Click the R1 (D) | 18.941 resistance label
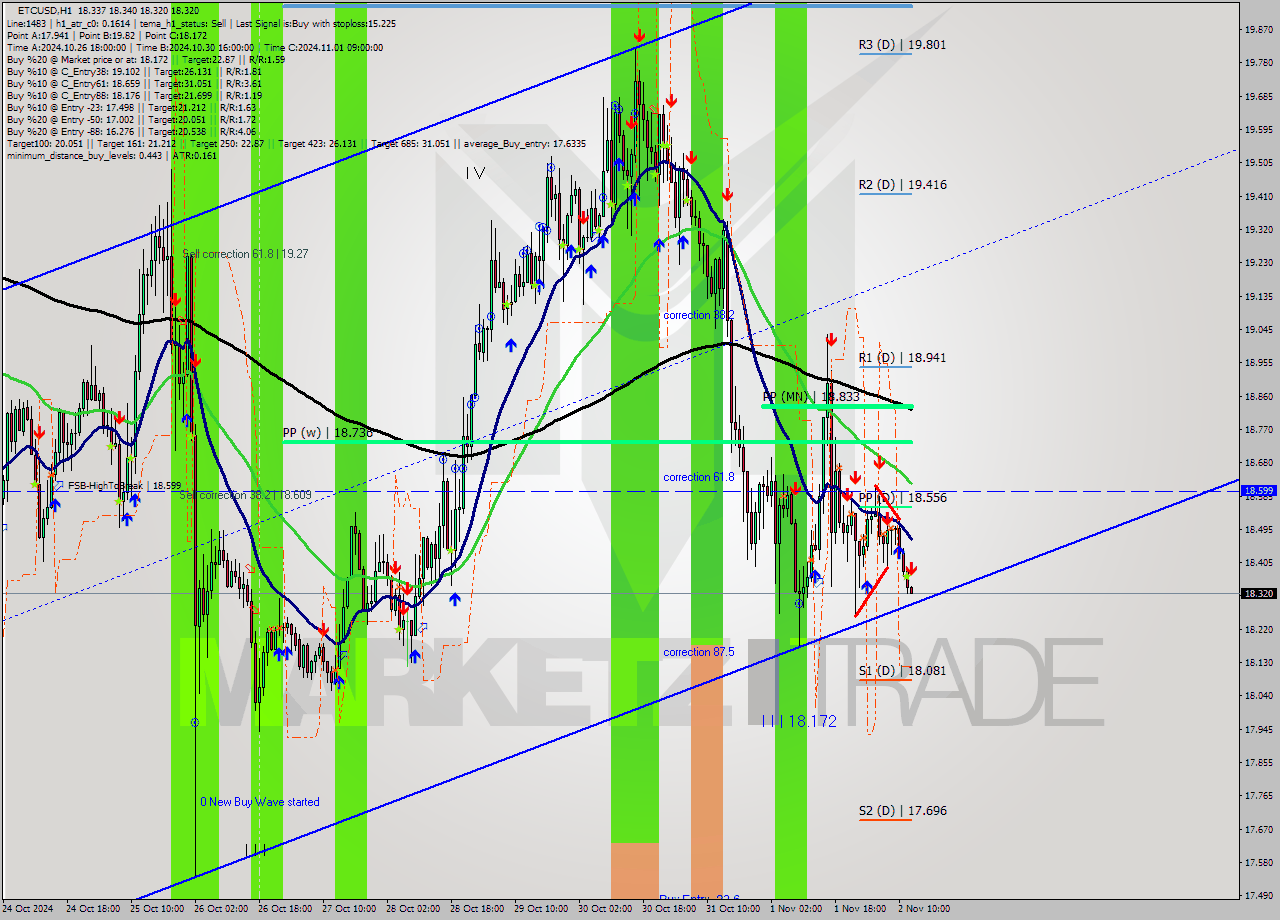The height and width of the screenshot is (920, 1280). (x=902, y=357)
